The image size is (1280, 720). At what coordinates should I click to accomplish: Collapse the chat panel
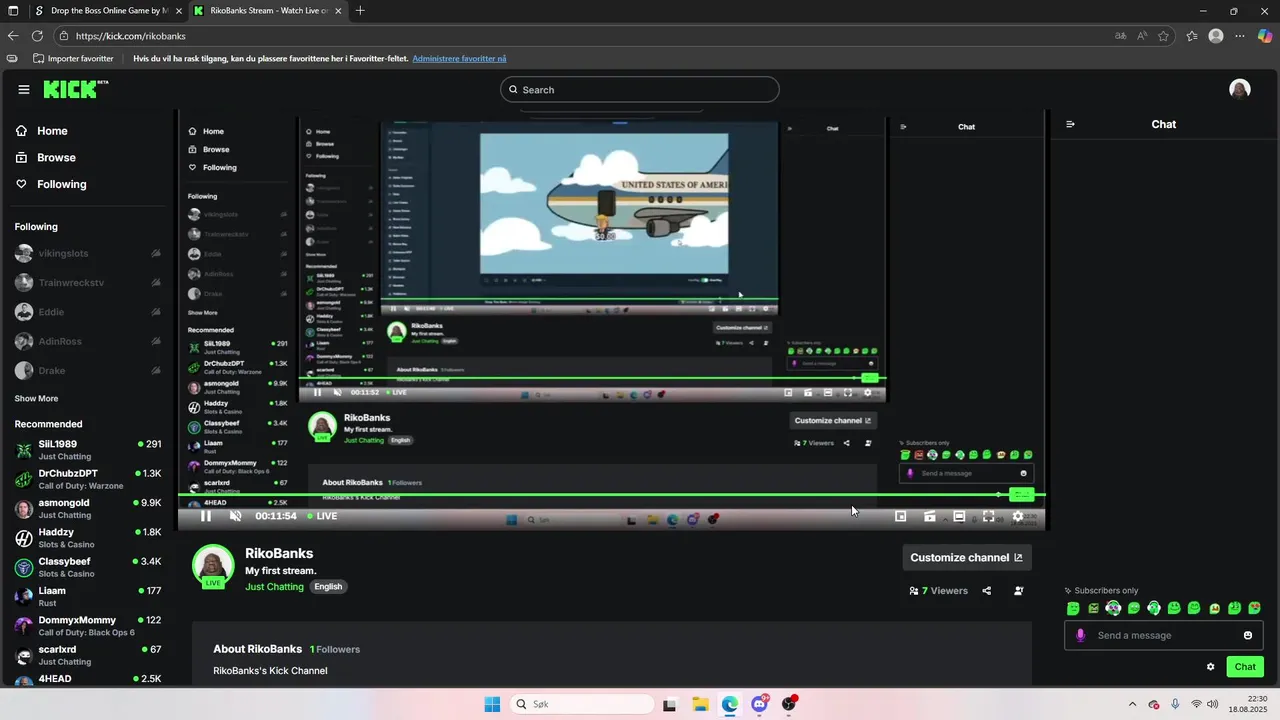click(1070, 124)
